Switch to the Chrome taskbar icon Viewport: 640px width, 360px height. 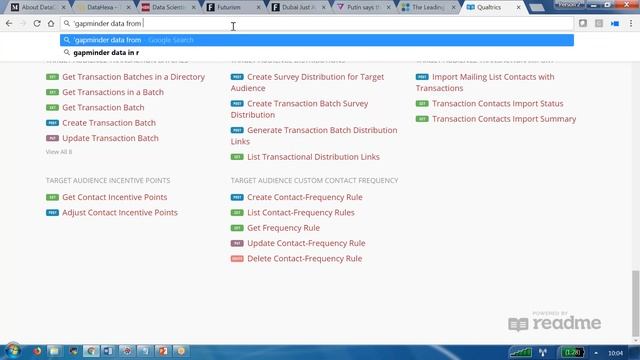pos(91,351)
